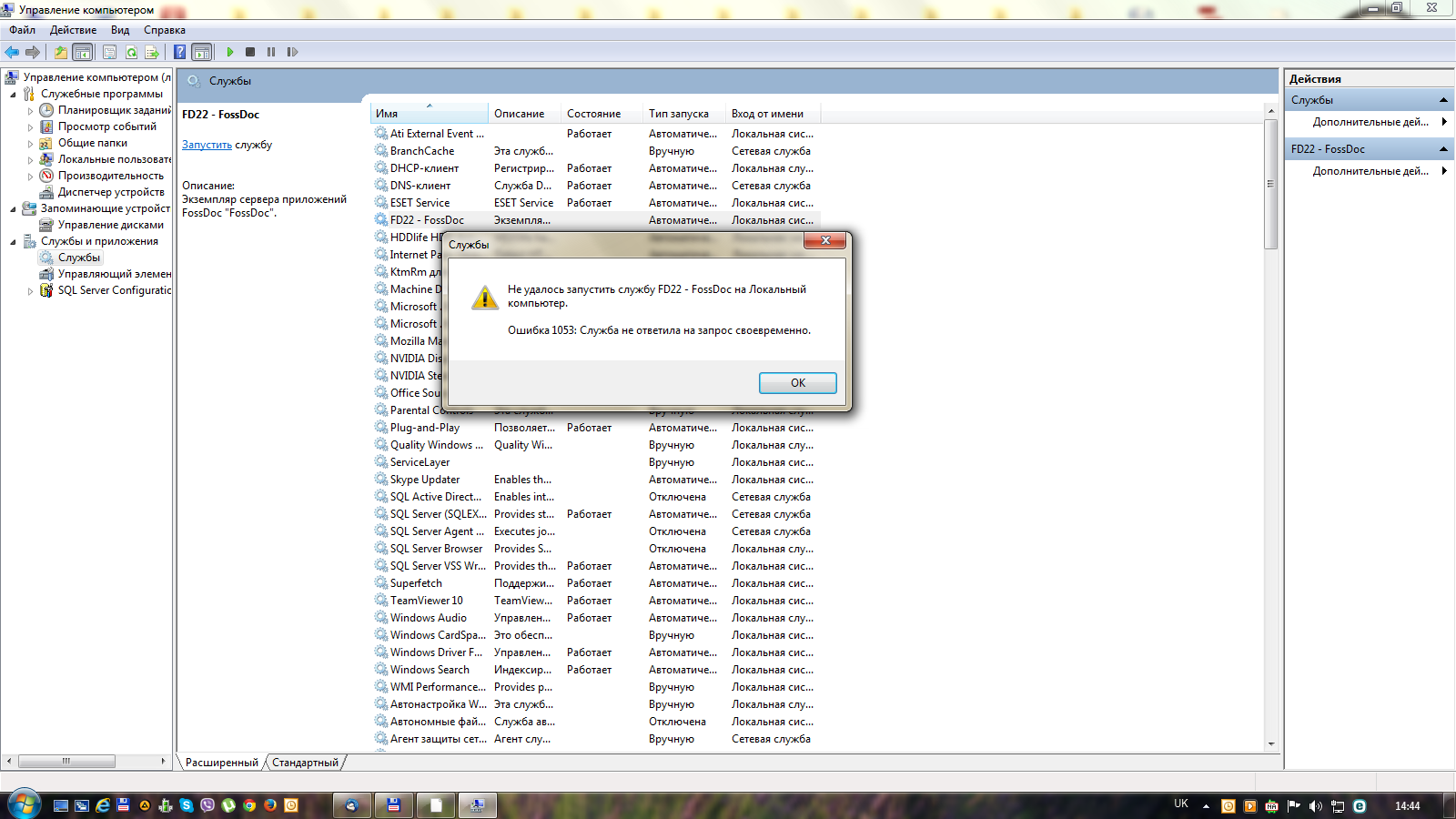Open Дополнительные действия under Службы
Screen dimensions: 1456x819
coord(1370,122)
